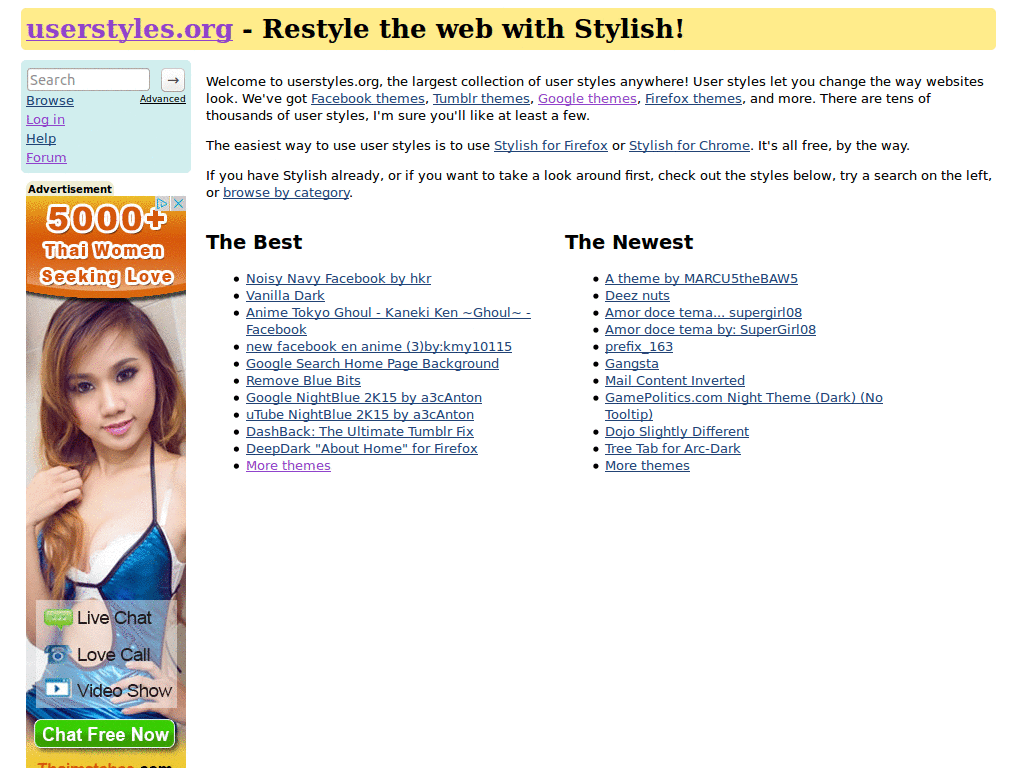Screen dimensions: 1024x768
Task: Open the Deez nuts style
Action: 637,296
